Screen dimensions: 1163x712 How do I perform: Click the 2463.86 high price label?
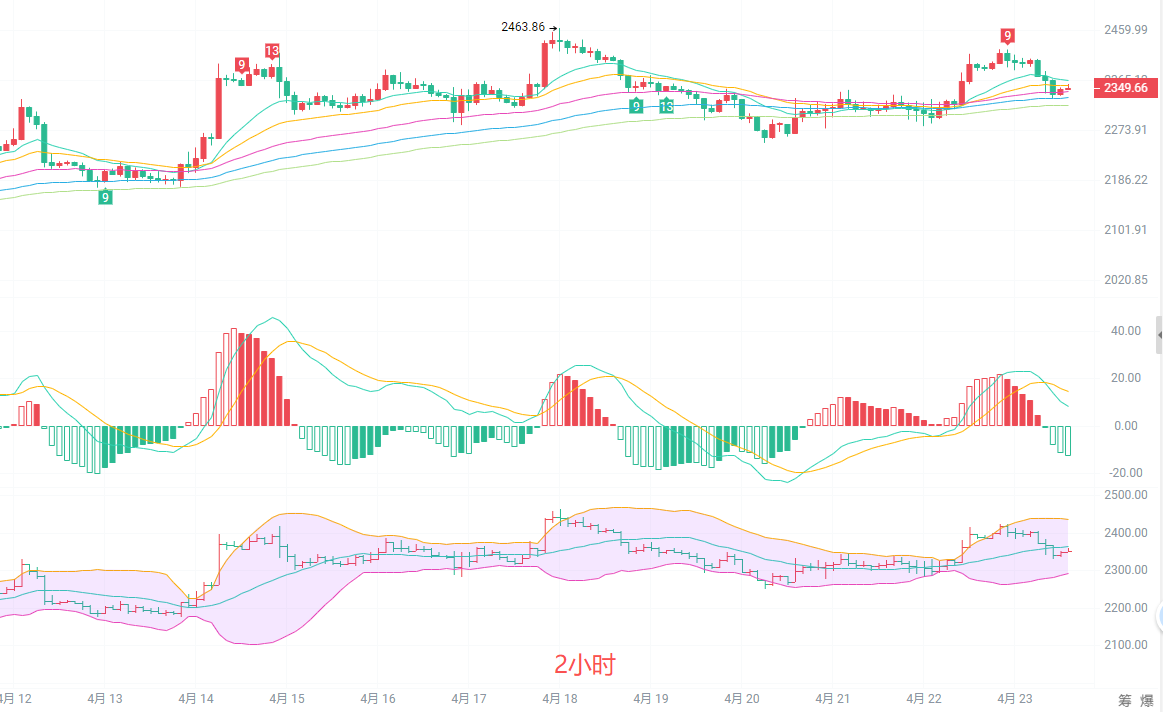pos(523,27)
